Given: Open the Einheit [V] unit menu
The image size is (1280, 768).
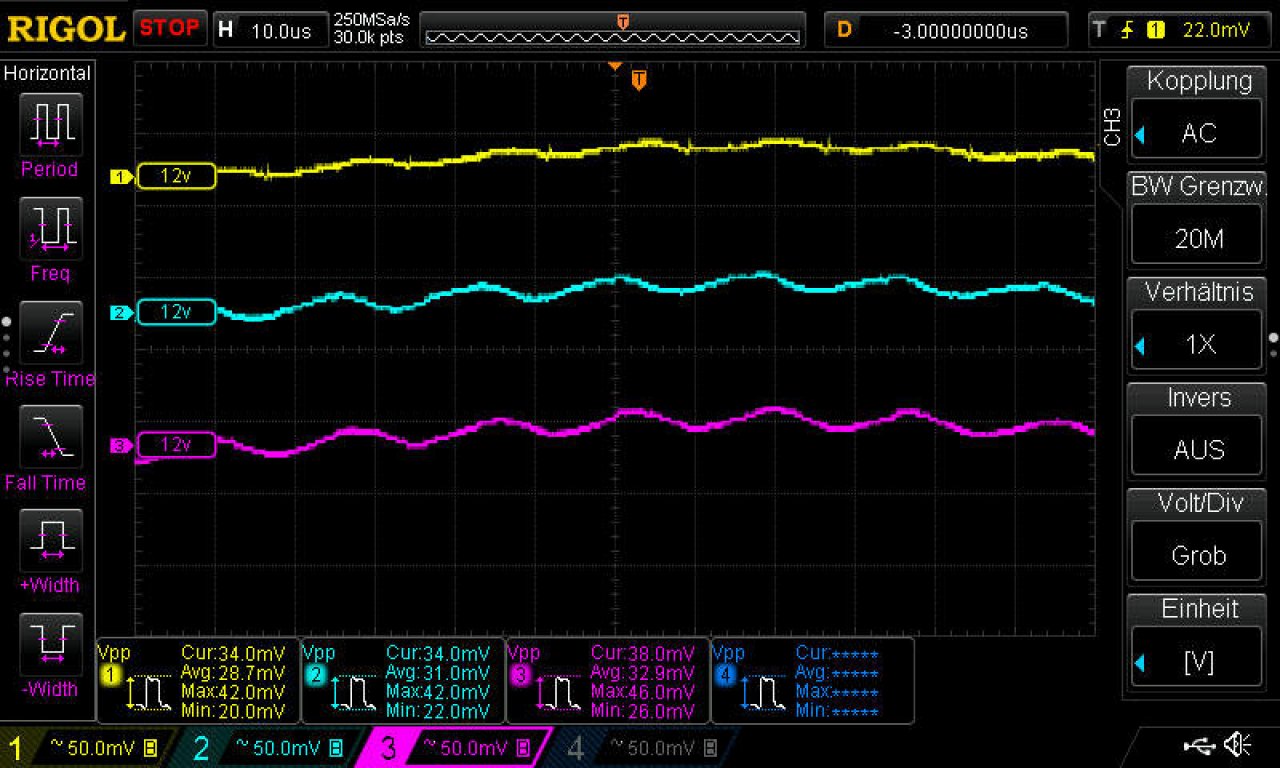Looking at the screenshot, I should pos(1198,642).
